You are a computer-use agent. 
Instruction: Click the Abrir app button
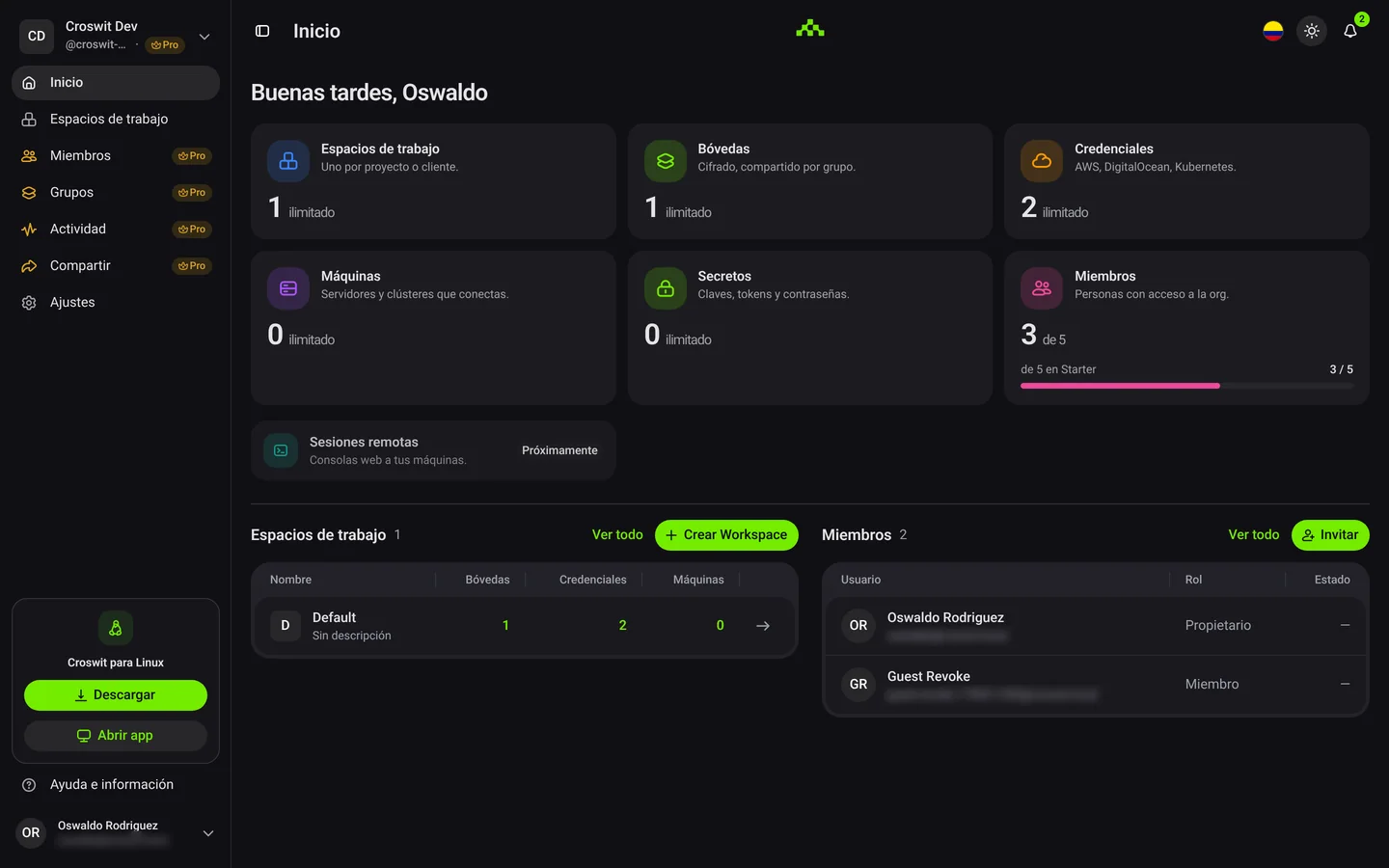click(x=116, y=736)
